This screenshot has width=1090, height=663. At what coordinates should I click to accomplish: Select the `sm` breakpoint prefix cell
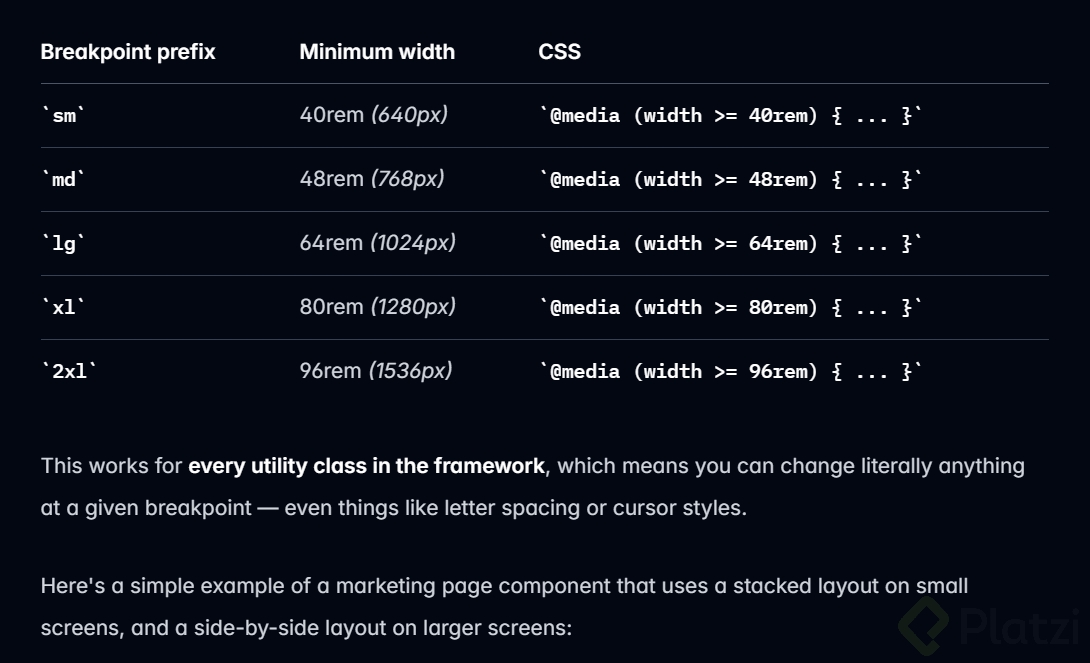[x=64, y=116]
